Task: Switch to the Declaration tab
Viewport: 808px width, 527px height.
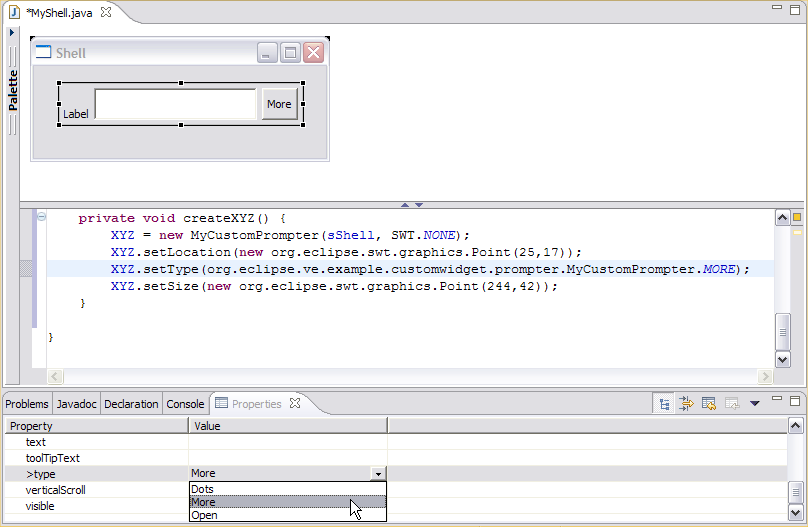Action: point(131,404)
